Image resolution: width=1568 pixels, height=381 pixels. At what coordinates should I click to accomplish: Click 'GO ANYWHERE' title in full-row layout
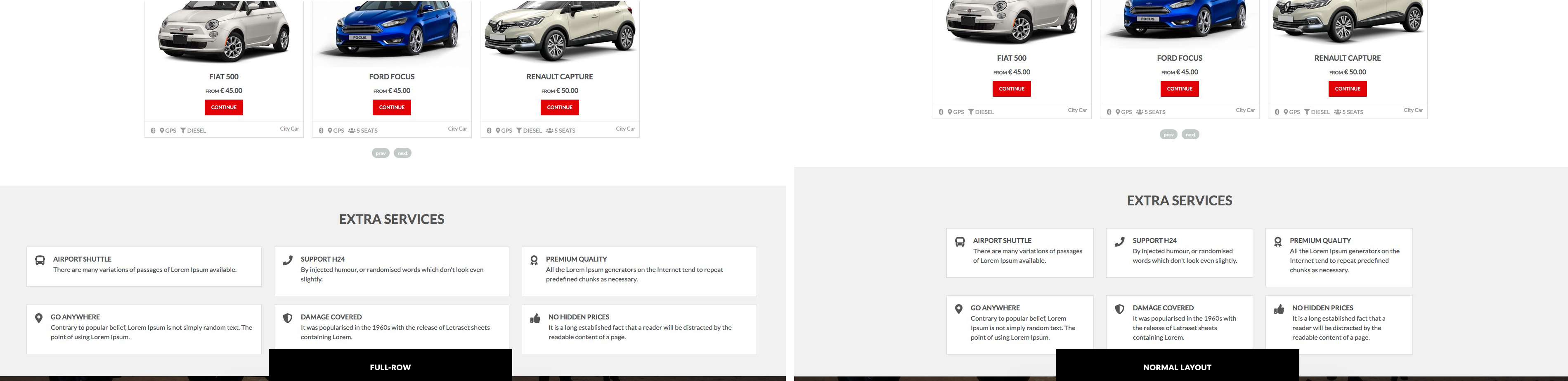click(x=75, y=317)
